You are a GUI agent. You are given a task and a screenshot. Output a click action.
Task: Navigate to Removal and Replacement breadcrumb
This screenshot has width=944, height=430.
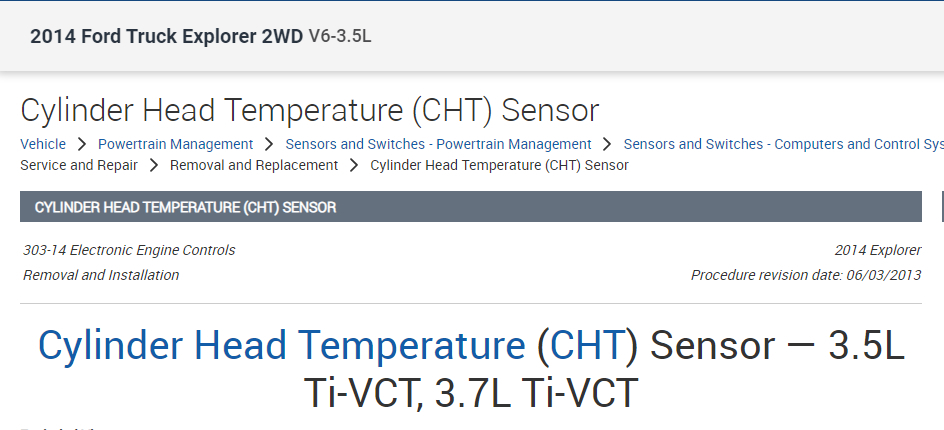tap(254, 165)
